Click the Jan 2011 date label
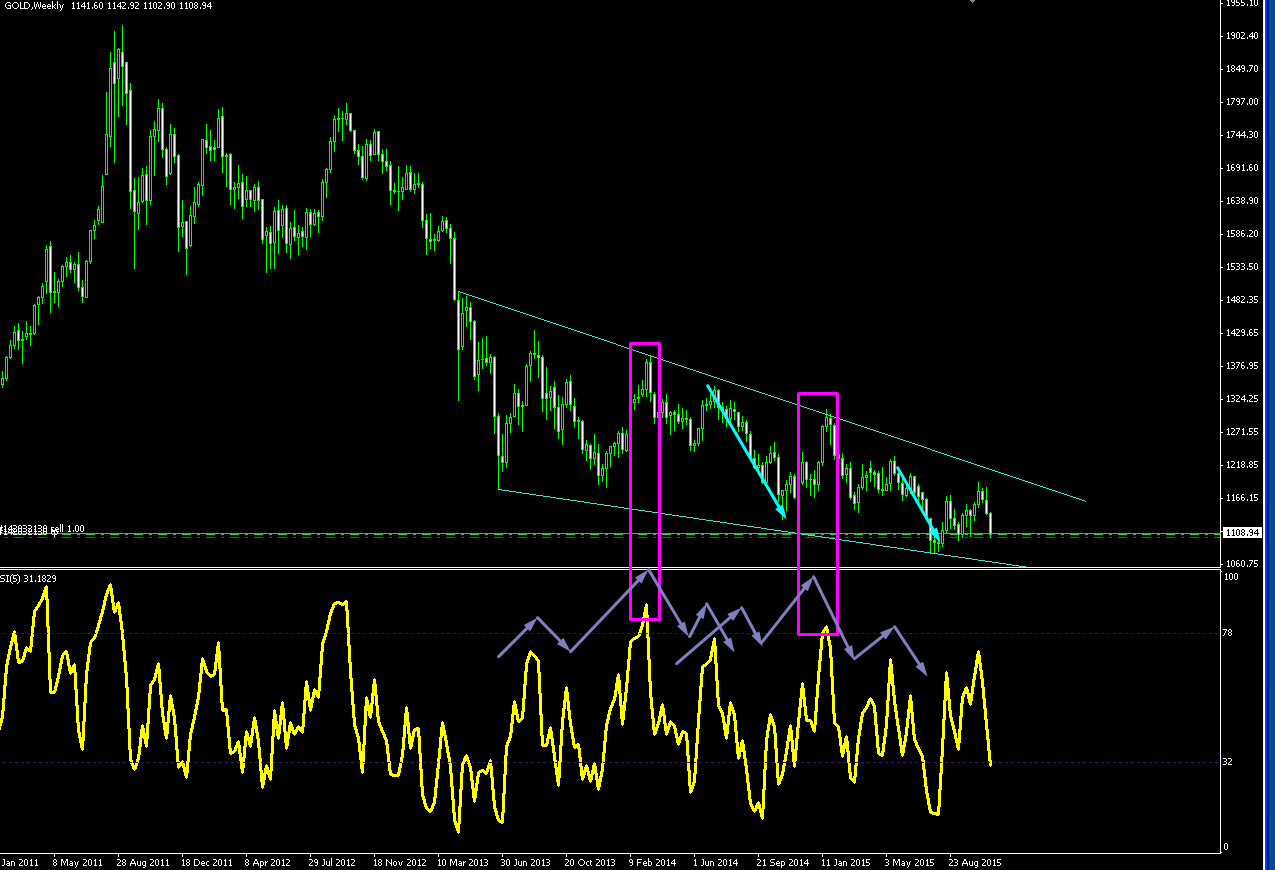1275x870 pixels. pos(20,861)
